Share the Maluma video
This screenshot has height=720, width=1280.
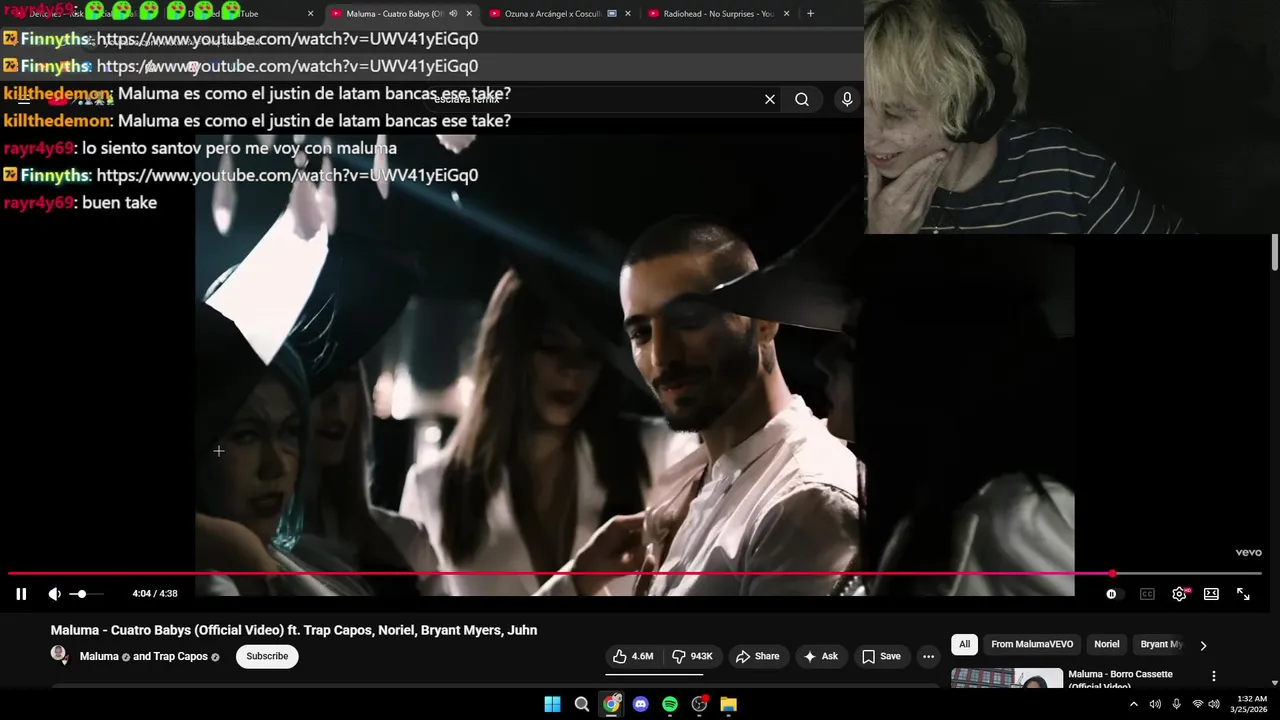click(x=757, y=656)
